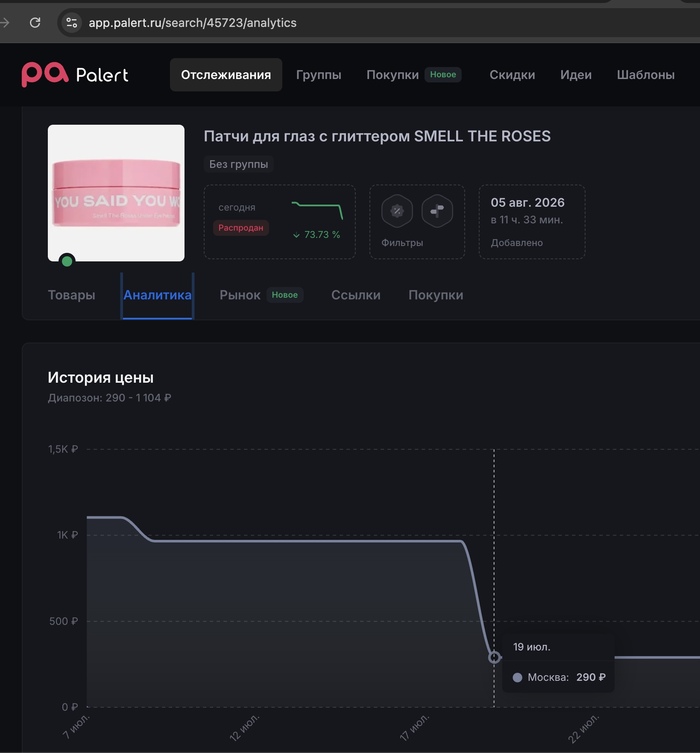Go to Группы in top navigation
This screenshot has height=753, width=700.
[x=319, y=74]
